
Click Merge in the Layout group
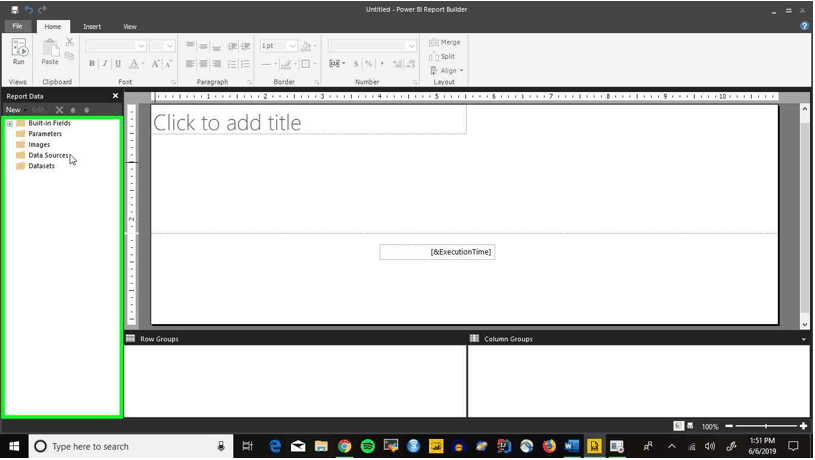[x=445, y=42]
